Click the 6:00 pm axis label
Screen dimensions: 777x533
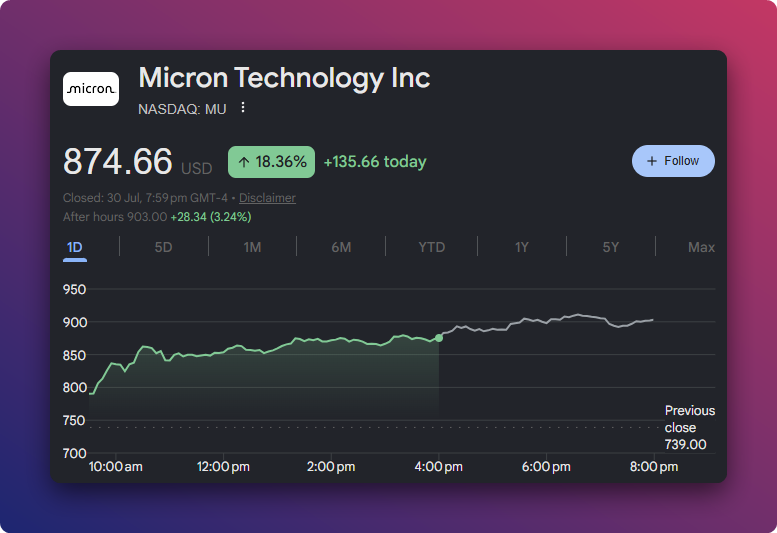tap(546, 467)
